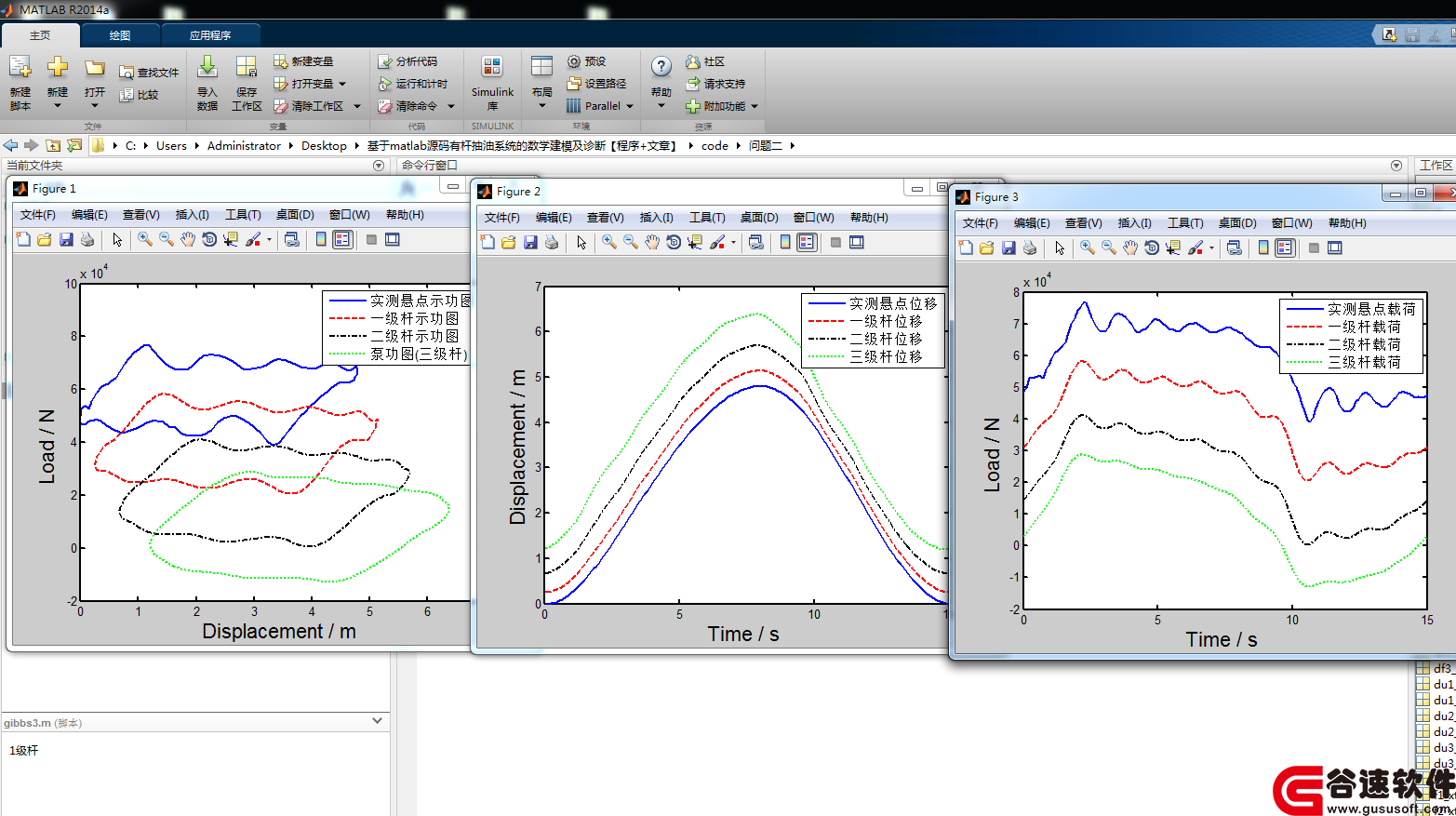Open 清除命令 dropdown arrow
The image size is (1456, 816).
(451, 106)
